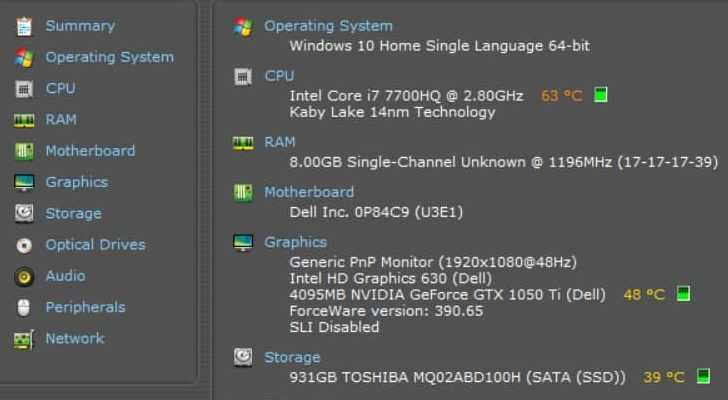Open the Network section in sidebar

coord(75,339)
